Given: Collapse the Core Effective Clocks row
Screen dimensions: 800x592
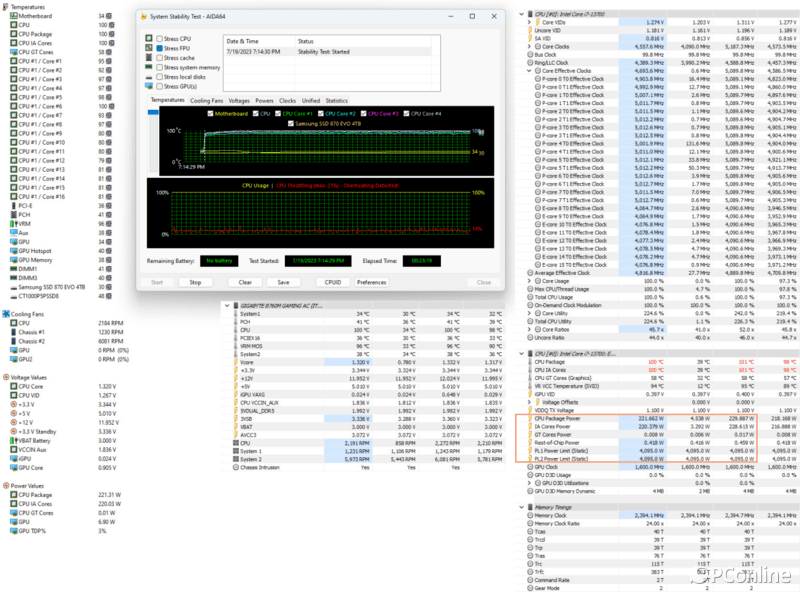Looking at the screenshot, I should tap(529, 71).
